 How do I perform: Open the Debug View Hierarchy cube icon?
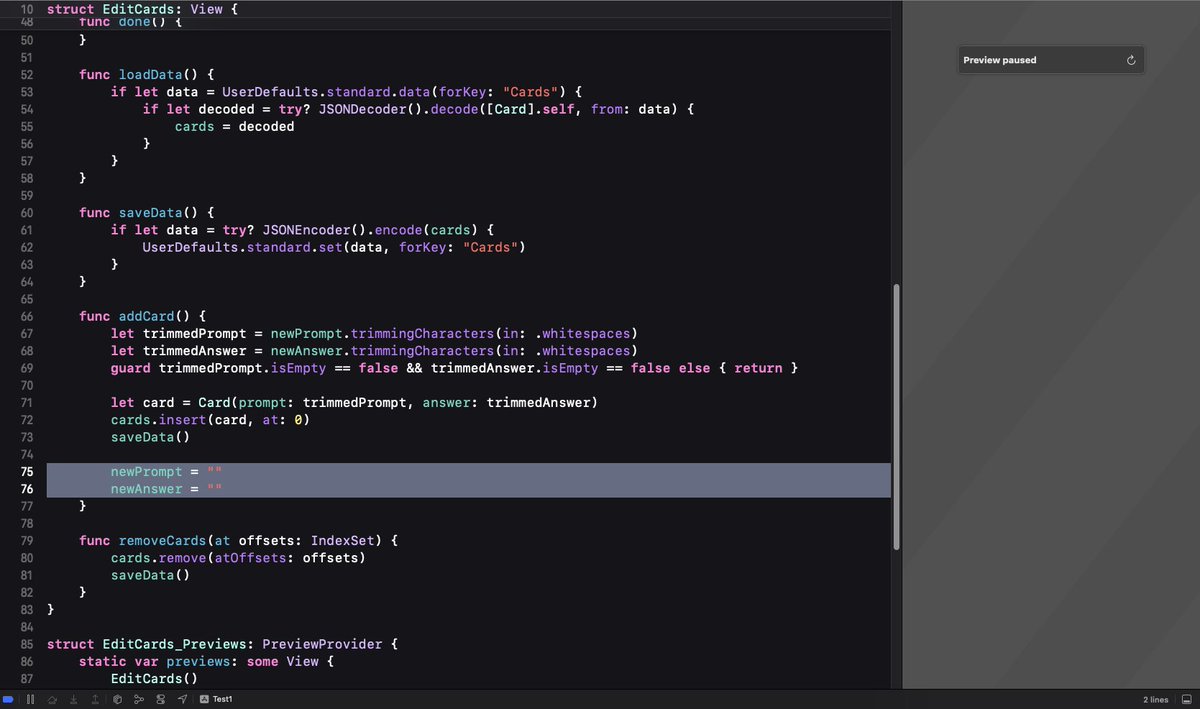click(x=117, y=699)
